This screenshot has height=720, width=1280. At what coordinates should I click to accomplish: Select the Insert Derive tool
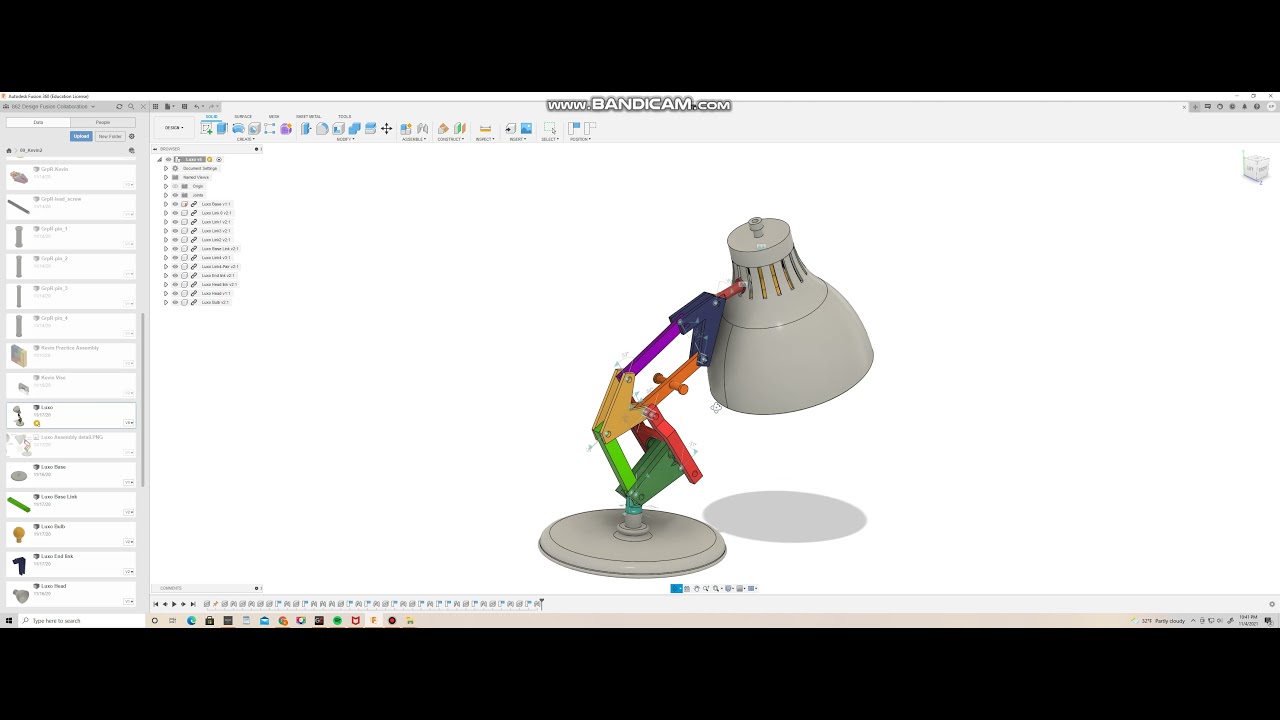(x=510, y=128)
